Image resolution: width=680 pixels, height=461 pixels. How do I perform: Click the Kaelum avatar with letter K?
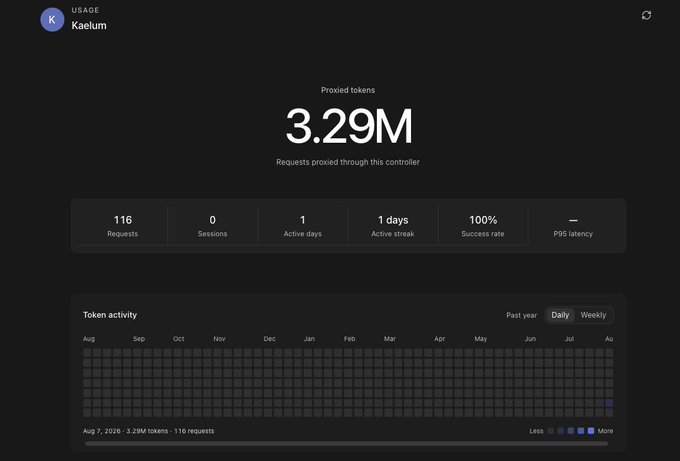coord(52,20)
